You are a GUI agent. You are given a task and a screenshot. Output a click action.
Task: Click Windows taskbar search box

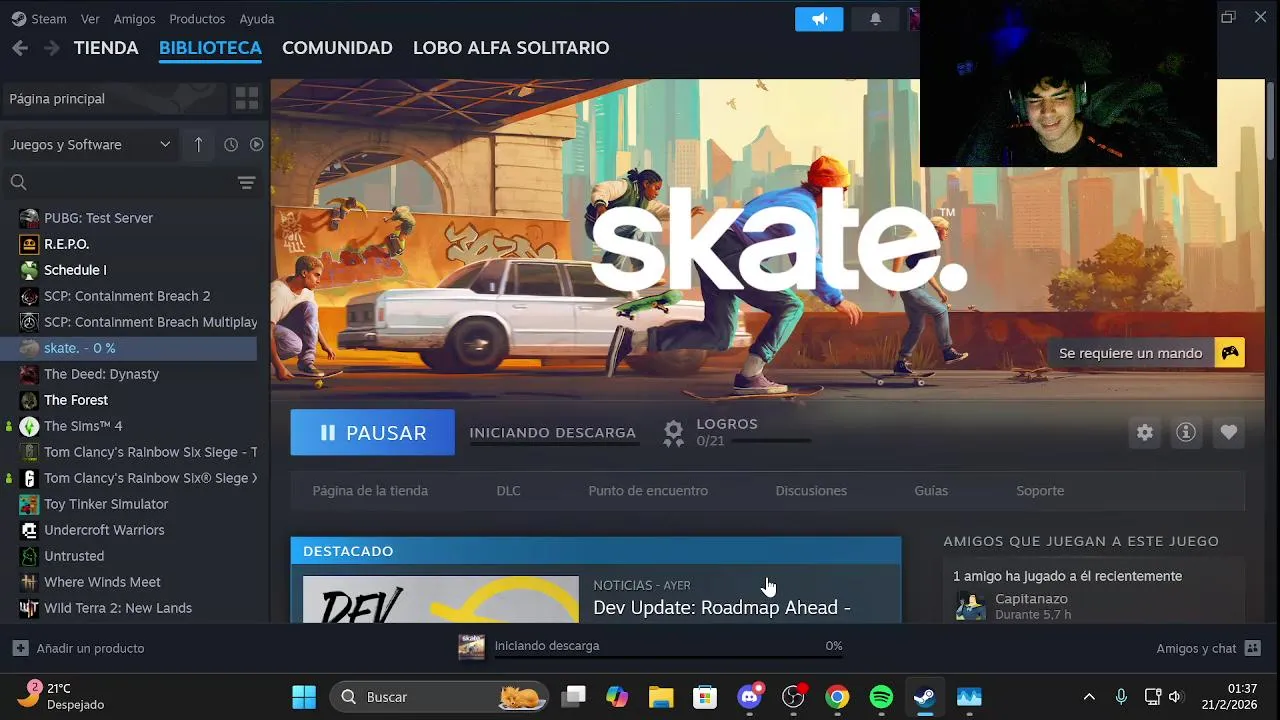[x=441, y=697]
